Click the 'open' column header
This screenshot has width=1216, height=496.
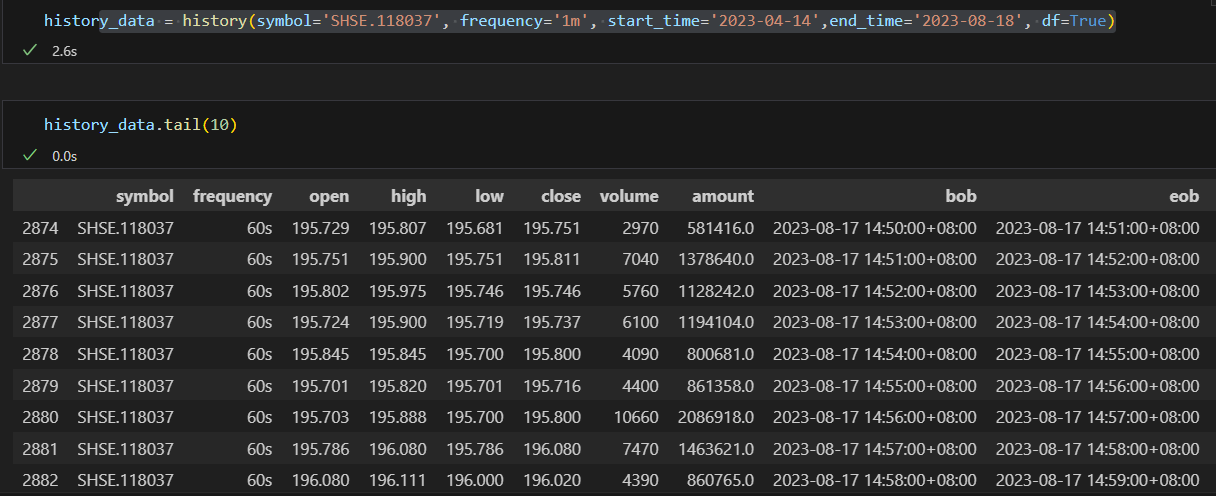click(329, 196)
